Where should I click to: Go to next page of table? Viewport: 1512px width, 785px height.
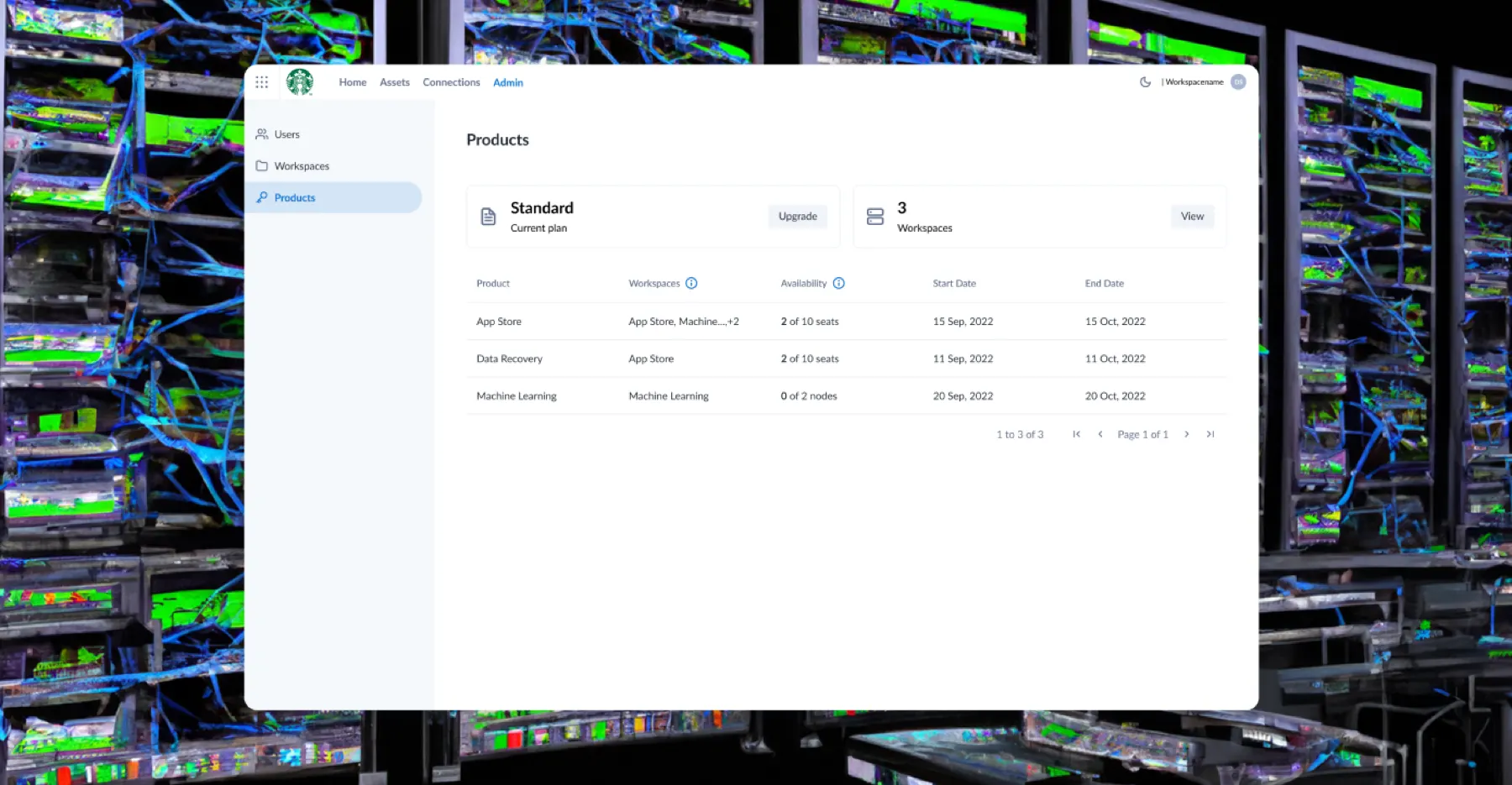tap(1186, 435)
